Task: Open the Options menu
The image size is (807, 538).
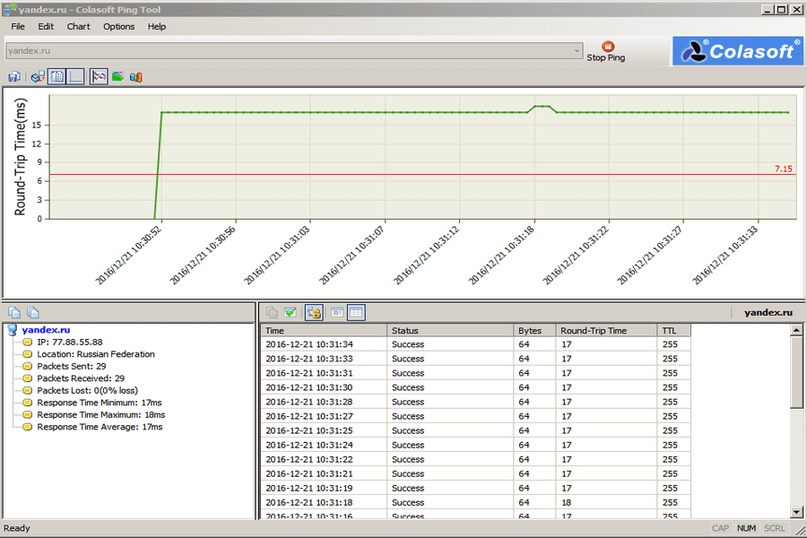Action: (x=118, y=26)
